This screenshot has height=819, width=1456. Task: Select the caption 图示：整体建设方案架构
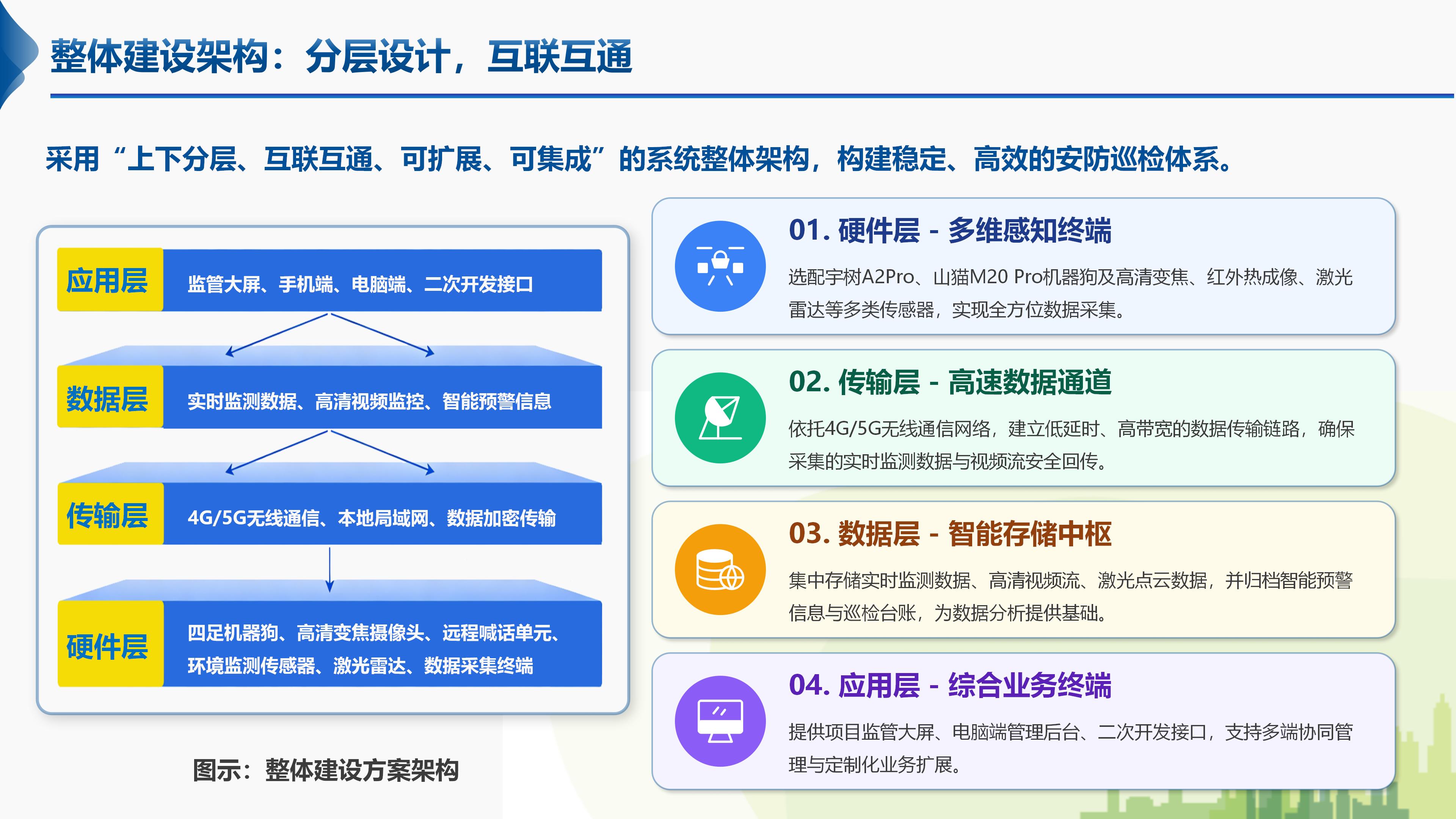click(x=326, y=770)
